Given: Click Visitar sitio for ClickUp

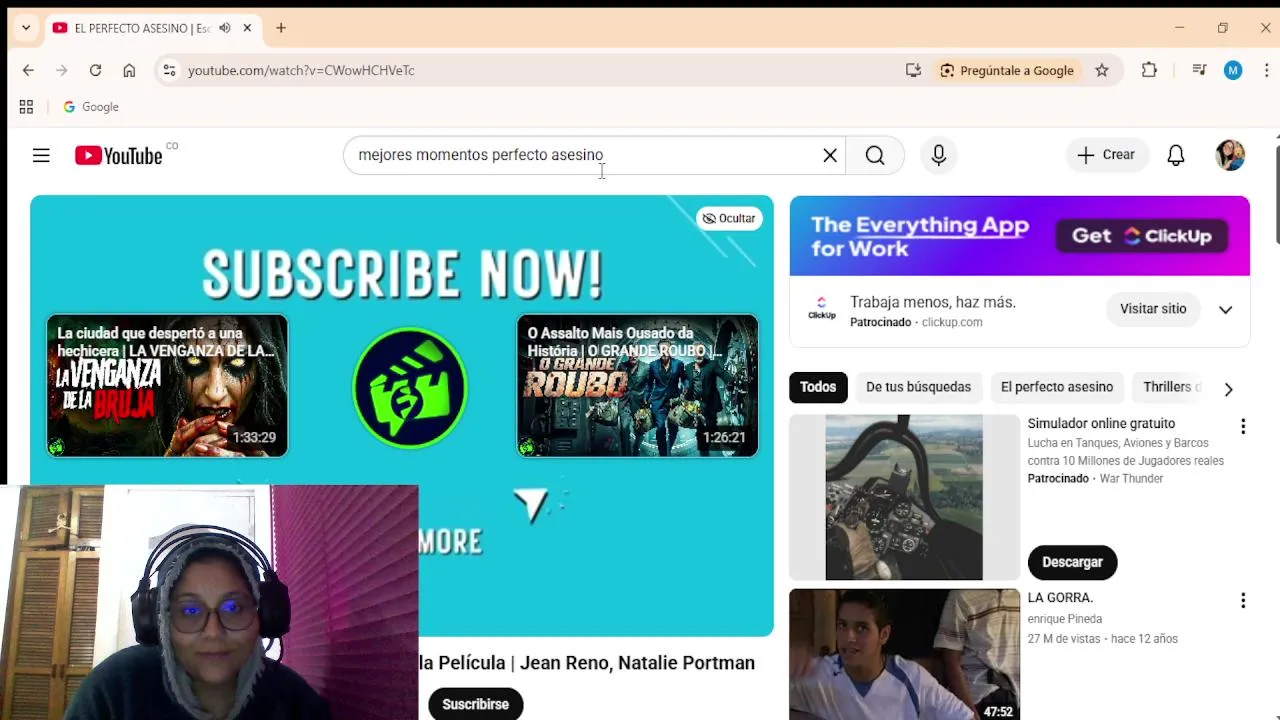Looking at the screenshot, I should point(1153,309).
